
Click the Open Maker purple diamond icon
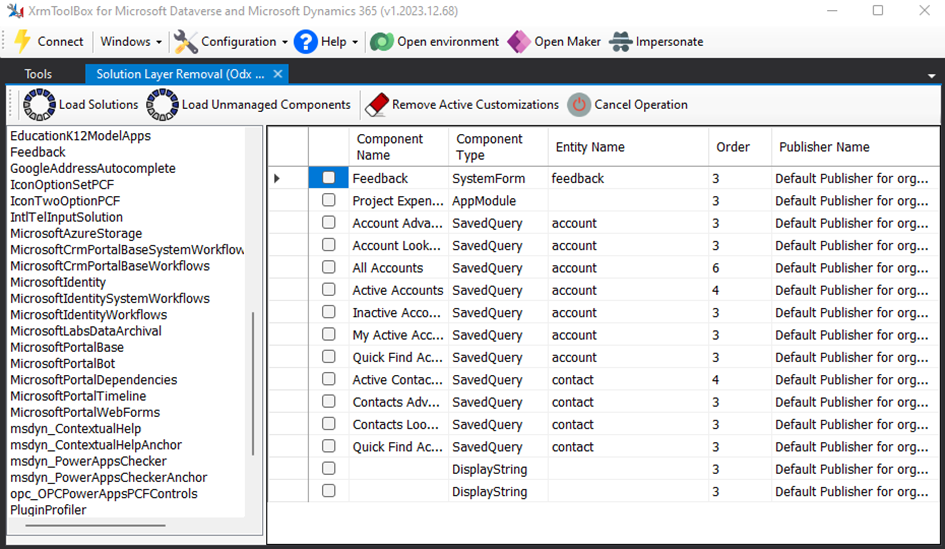[x=518, y=42]
